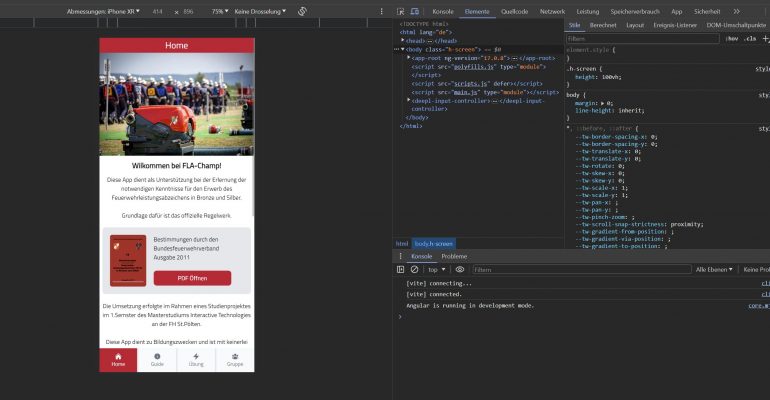Click the device width 414 field

(157, 11)
